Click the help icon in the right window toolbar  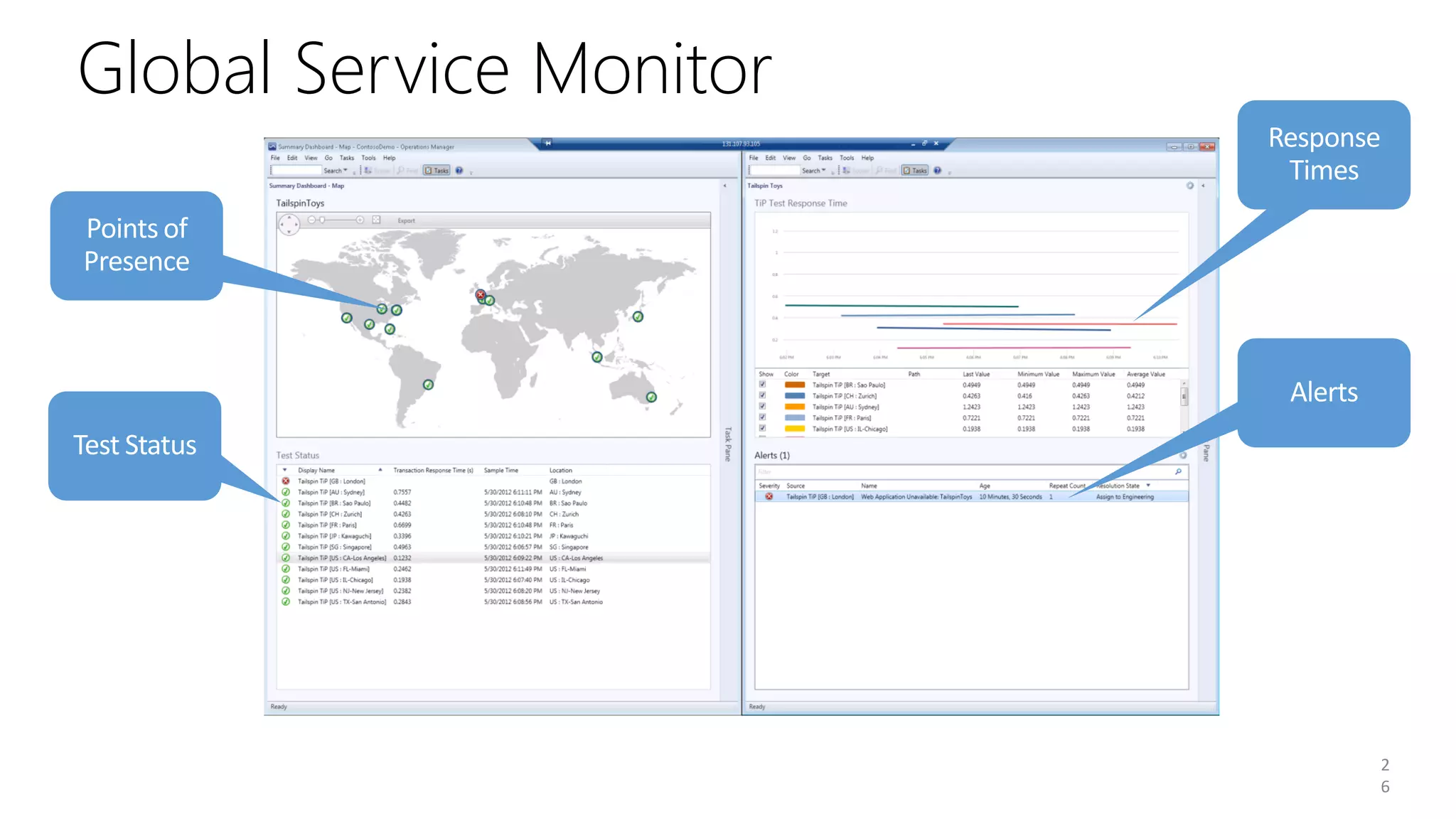coord(938,171)
